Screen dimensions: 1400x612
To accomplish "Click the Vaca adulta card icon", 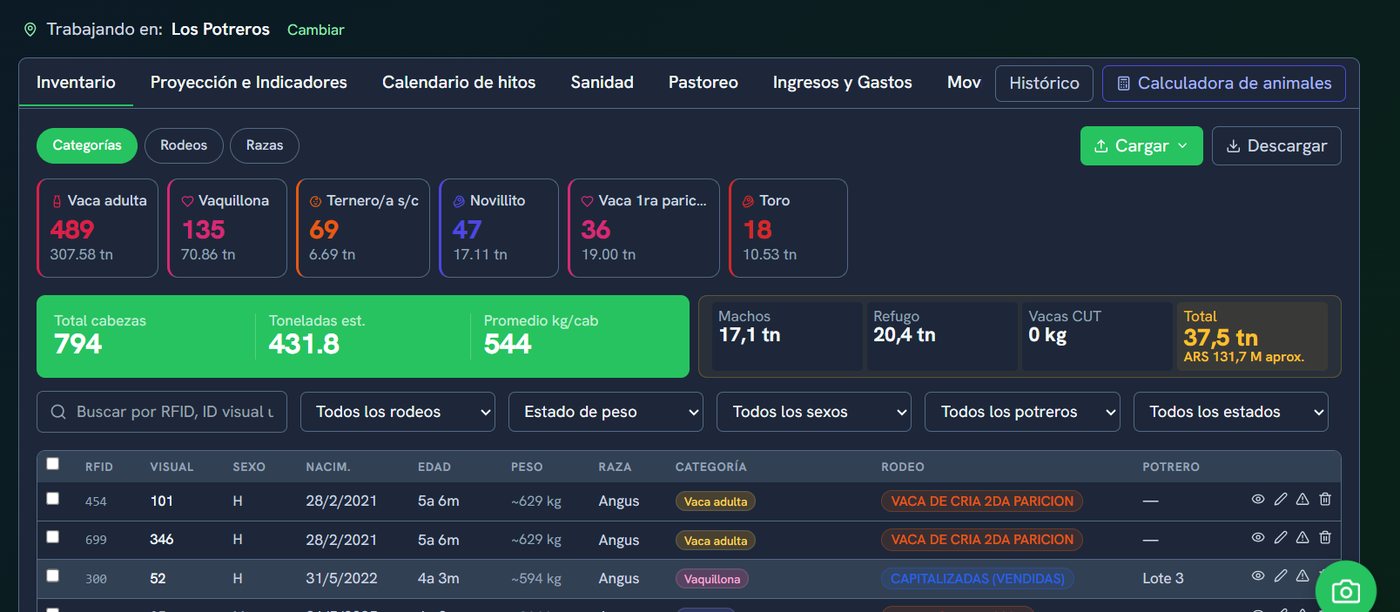I will click(56, 201).
